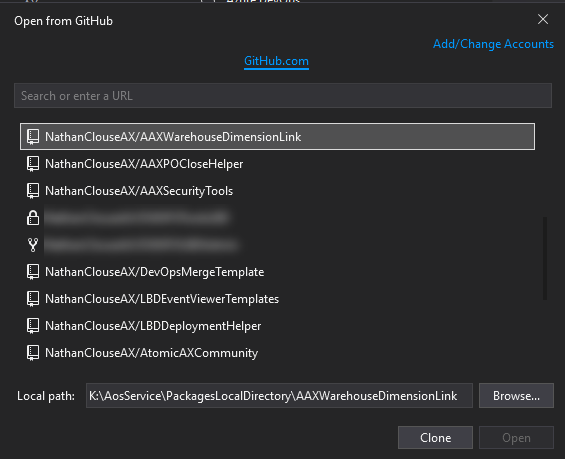Screen dimensions: 565x459
Task: Click the repository list scrollbar
Action: tap(545, 258)
